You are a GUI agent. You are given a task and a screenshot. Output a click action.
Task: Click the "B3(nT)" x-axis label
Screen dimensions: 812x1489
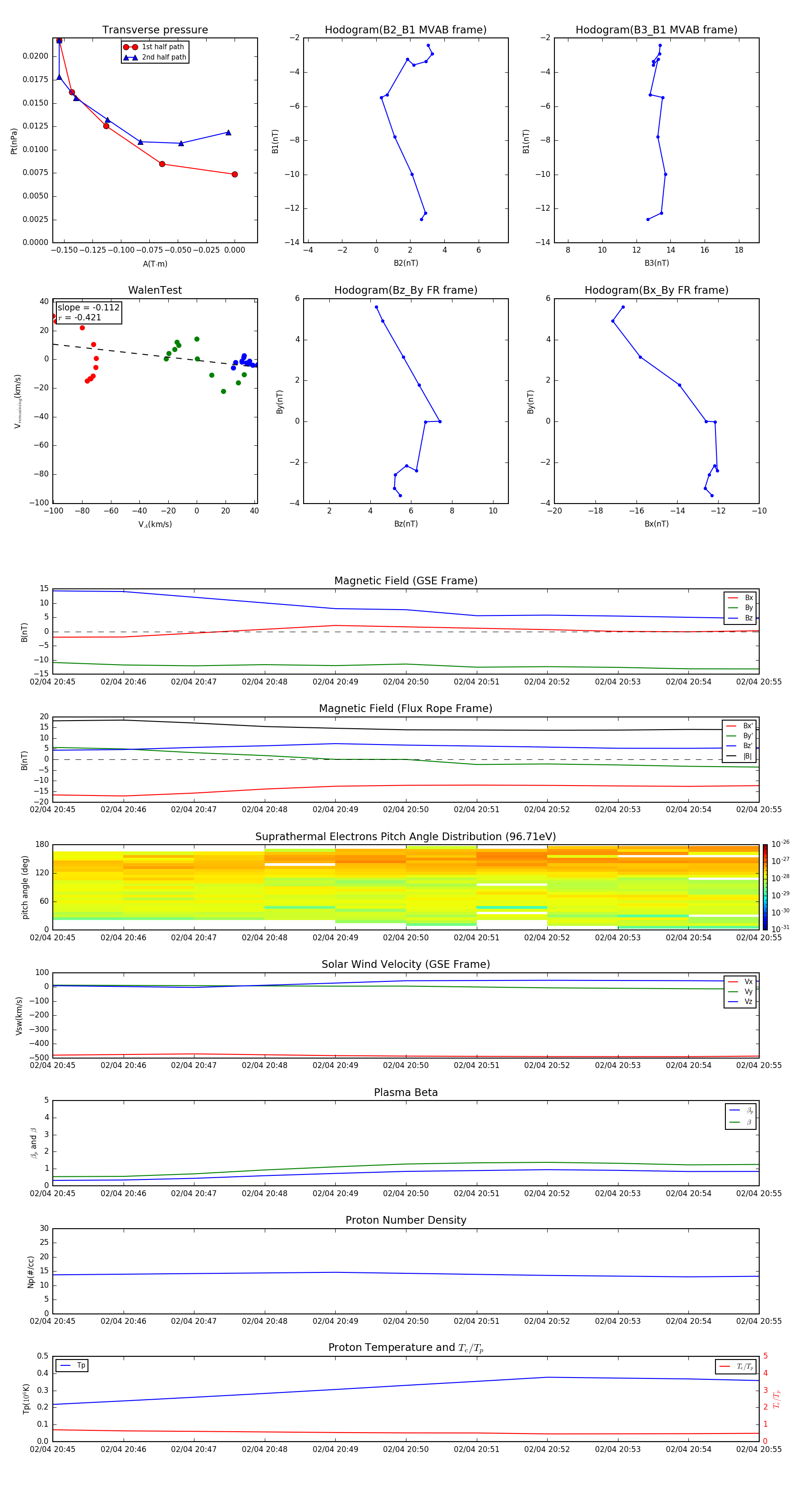tap(656, 263)
